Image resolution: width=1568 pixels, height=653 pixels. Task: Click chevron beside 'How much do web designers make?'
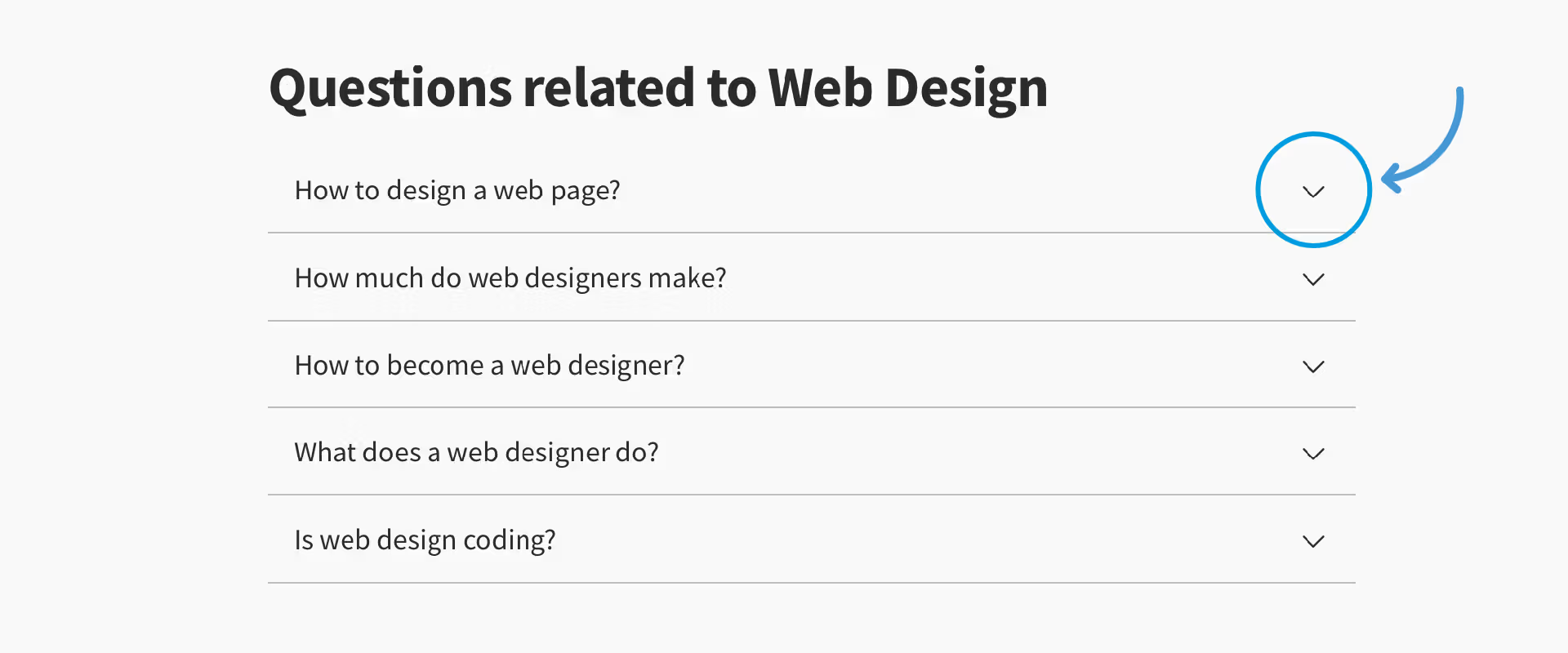click(x=1313, y=280)
